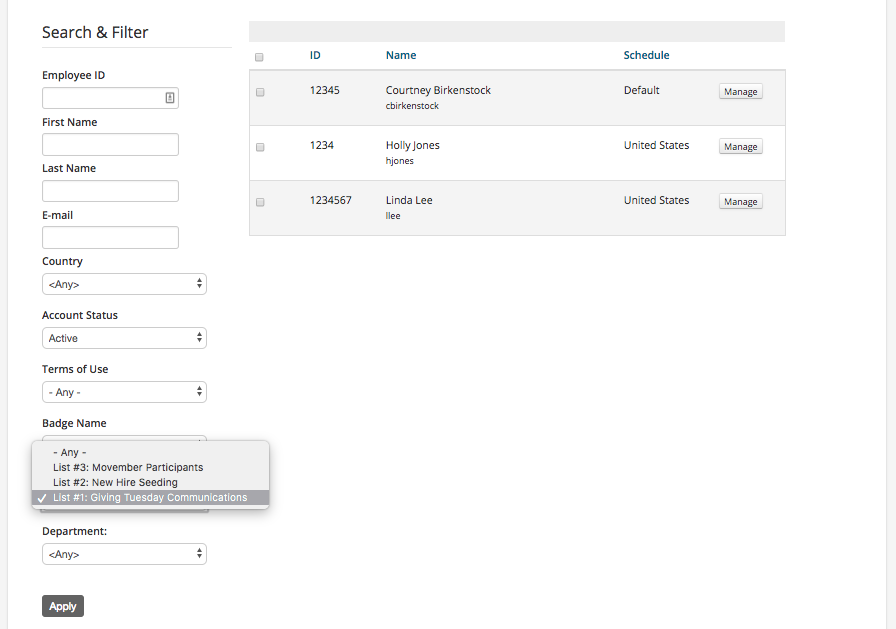The image size is (896, 629).
Task: Click the name Holly Jones
Action: click(x=413, y=145)
